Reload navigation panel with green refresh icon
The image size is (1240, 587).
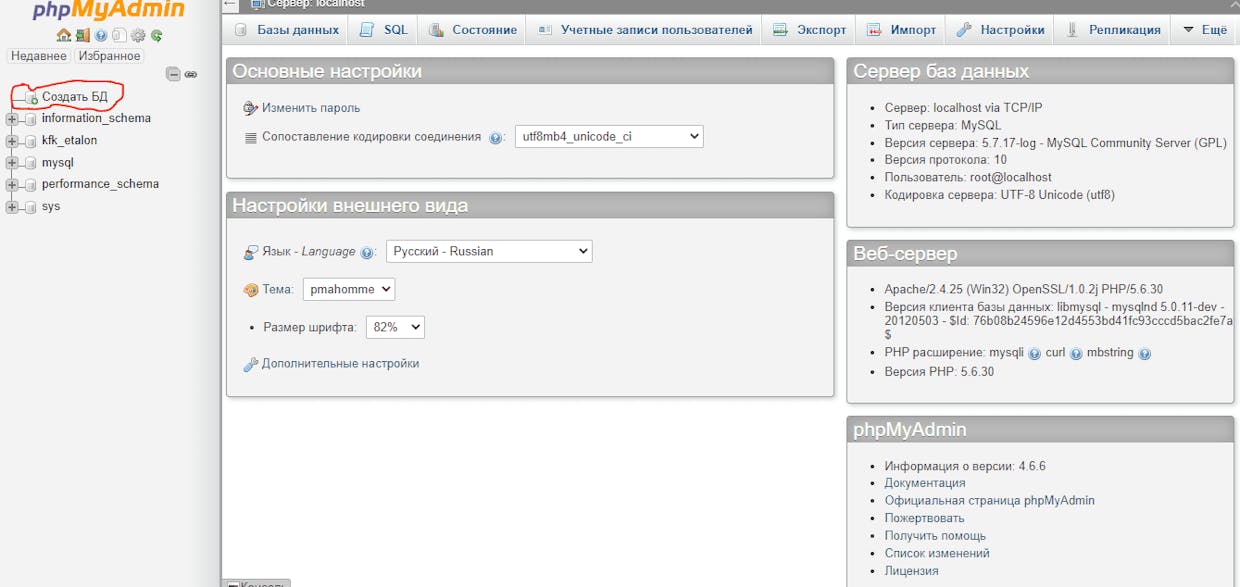[x=156, y=35]
